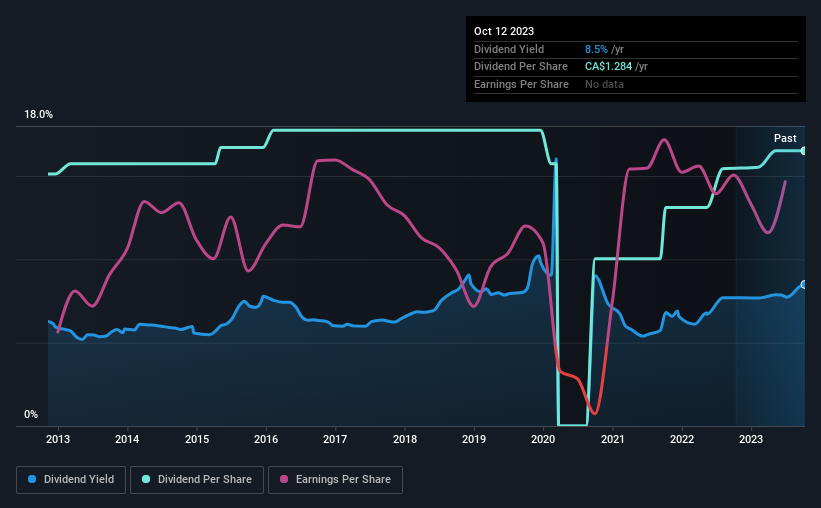Click the 2015 x-axis label

(x=197, y=439)
